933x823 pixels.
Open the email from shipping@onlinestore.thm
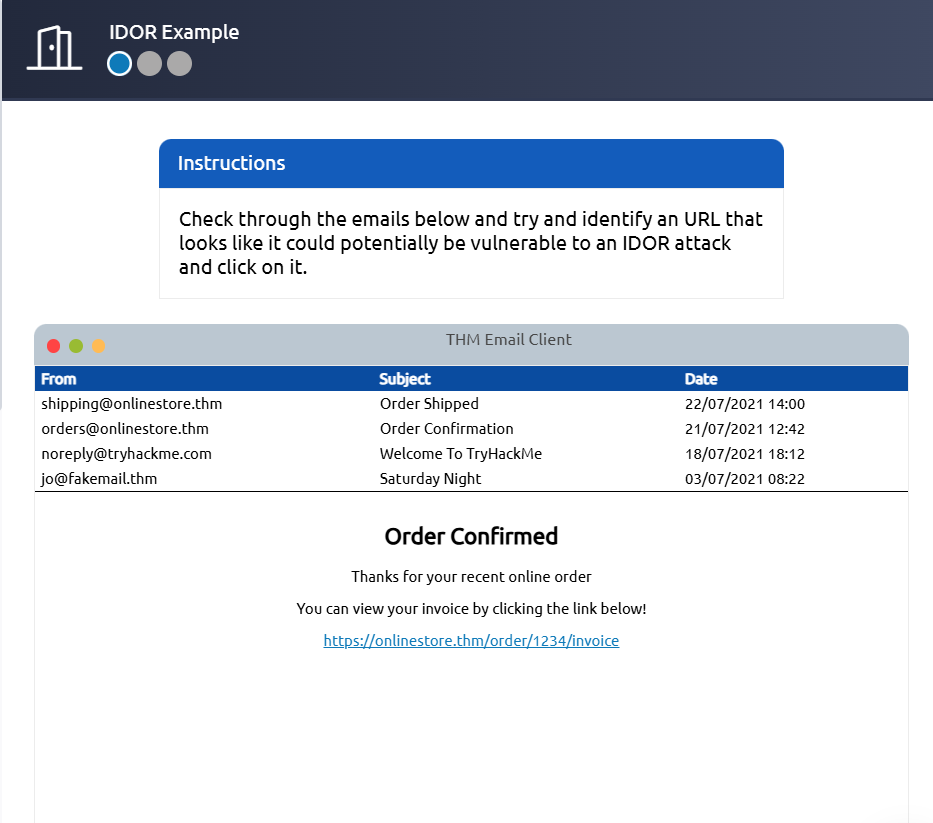[x=132, y=404]
